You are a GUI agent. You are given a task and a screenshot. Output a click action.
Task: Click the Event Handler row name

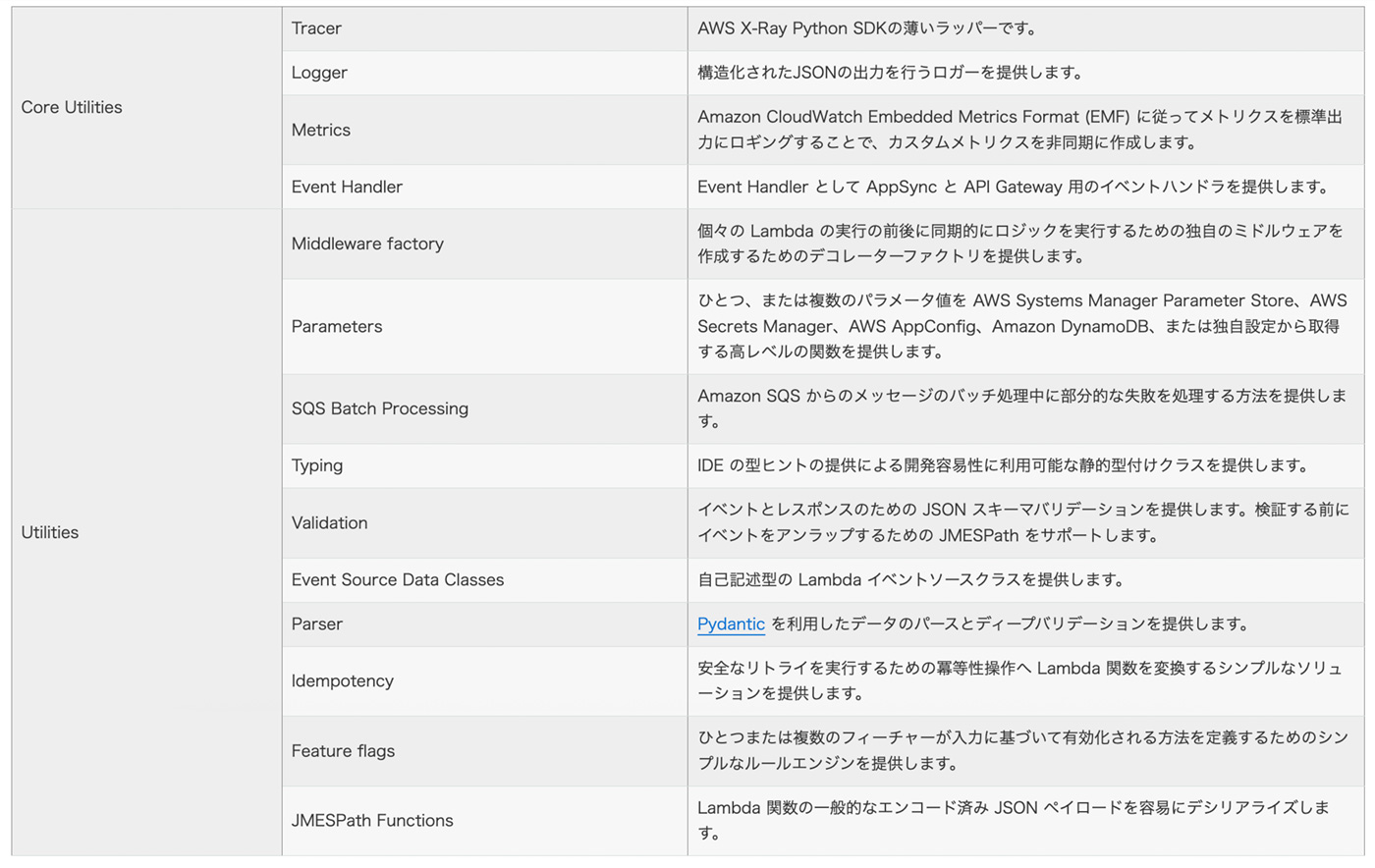(x=347, y=187)
